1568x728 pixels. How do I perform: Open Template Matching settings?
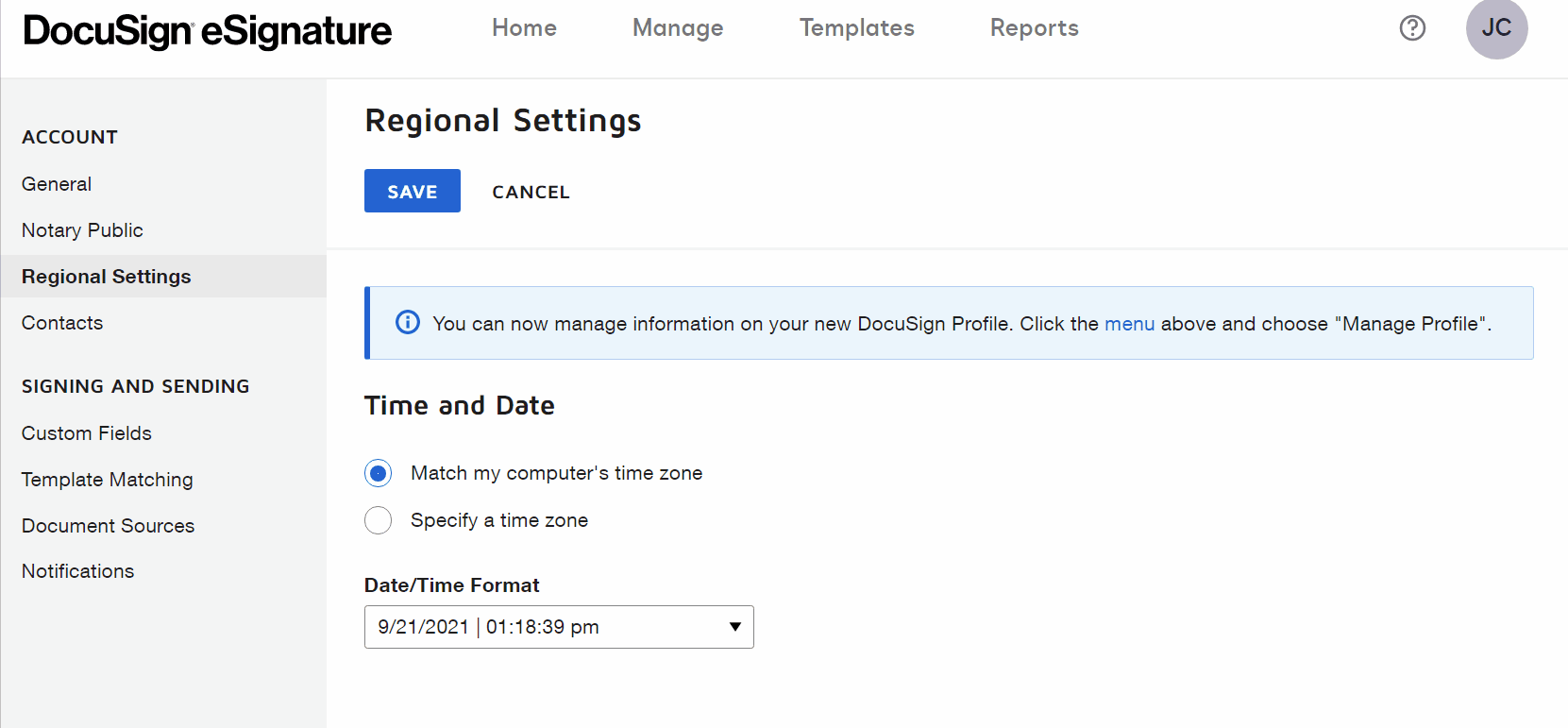pos(108,480)
